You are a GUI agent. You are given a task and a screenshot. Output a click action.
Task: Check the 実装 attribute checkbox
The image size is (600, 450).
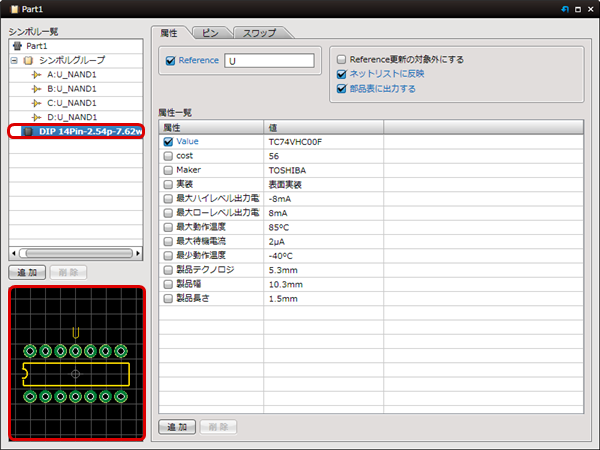(x=168, y=184)
